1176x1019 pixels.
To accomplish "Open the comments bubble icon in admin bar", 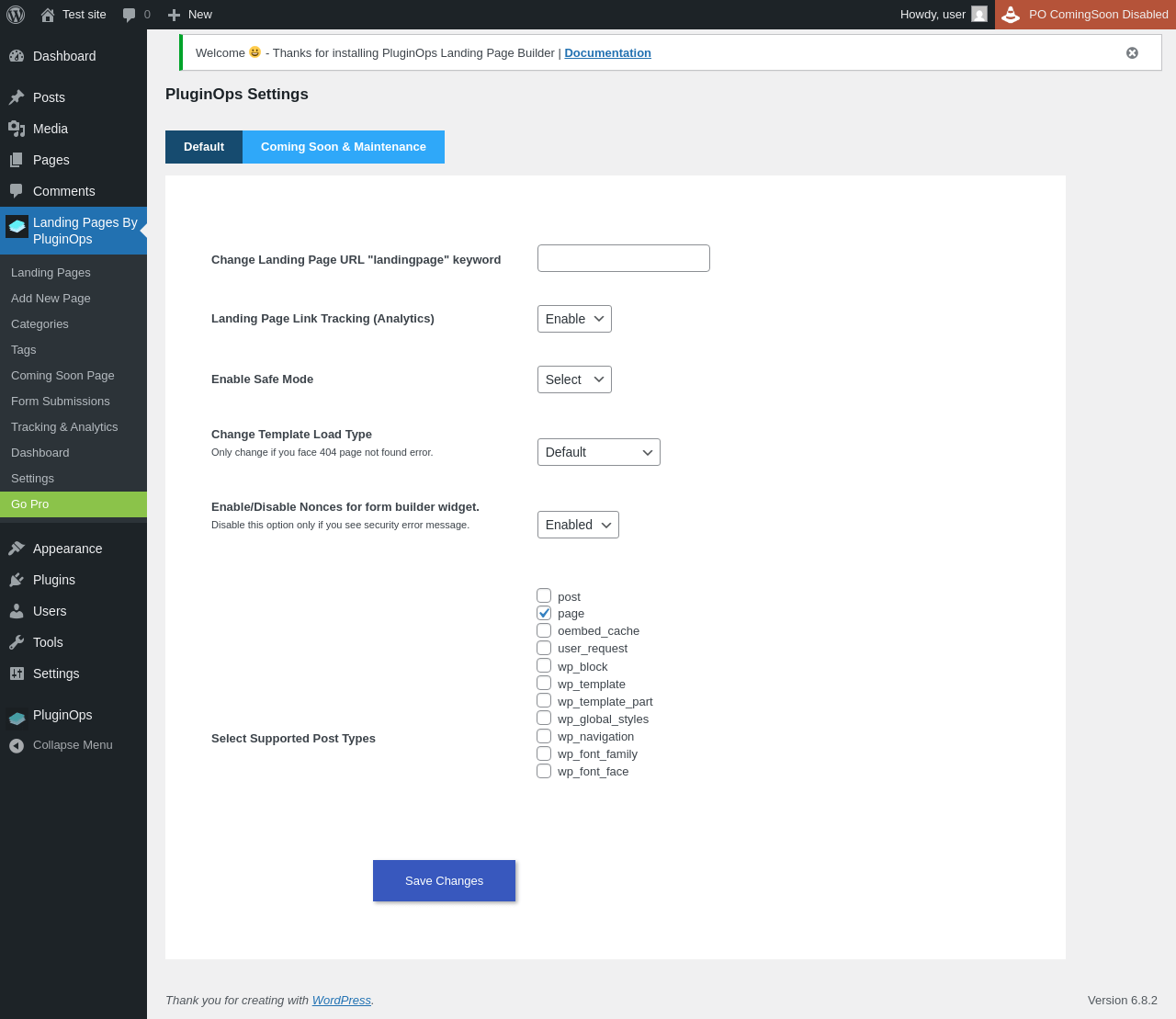I will (x=130, y=15).
